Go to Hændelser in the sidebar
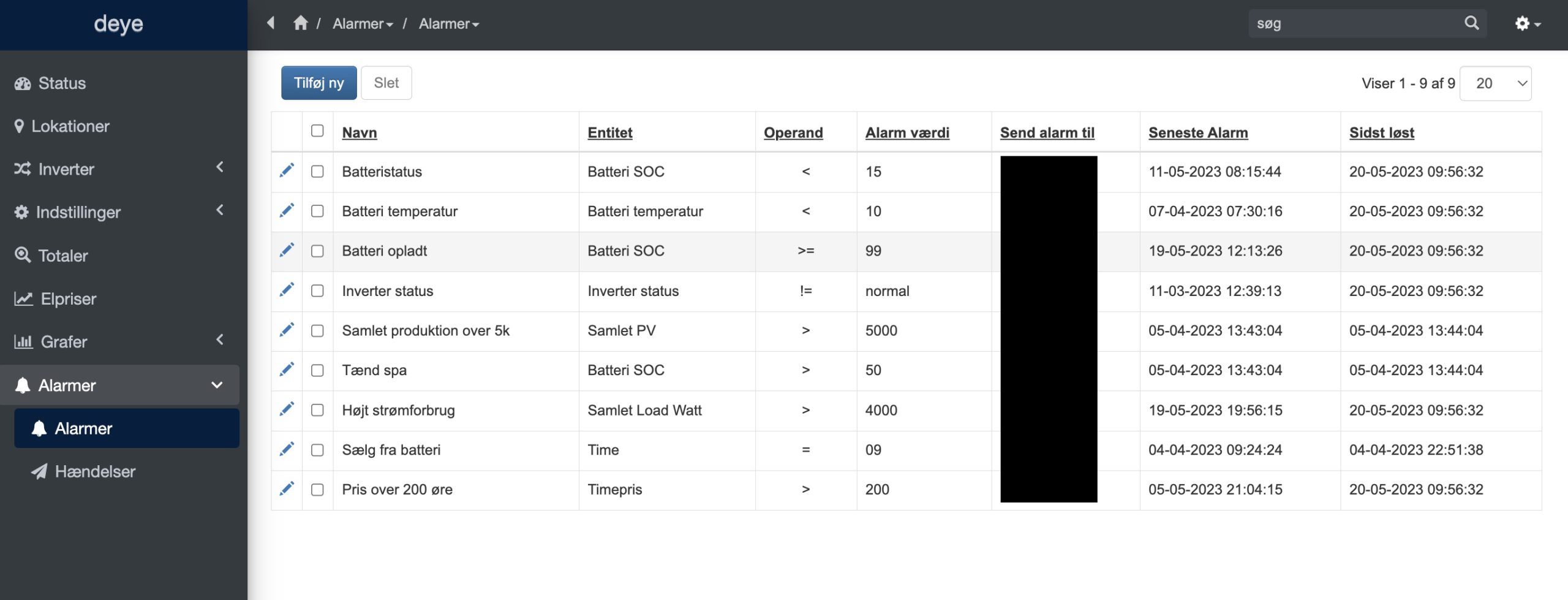Image resolution: width=1568 pixels, height=600 pixels. (95, 471)
